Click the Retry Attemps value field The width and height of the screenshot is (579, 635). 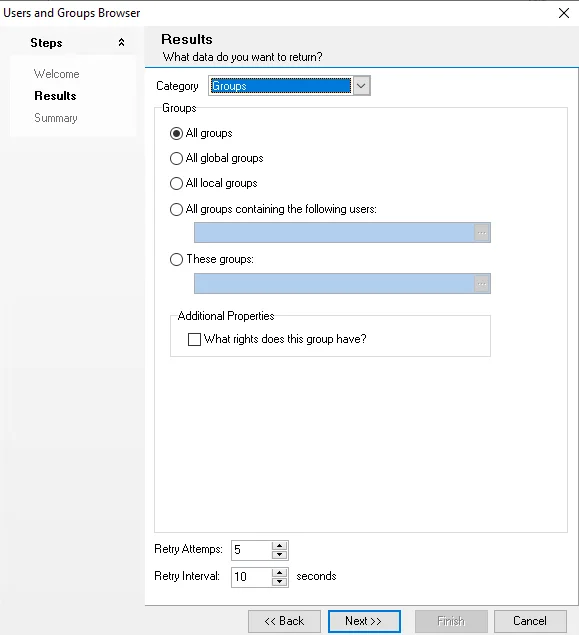tap(251, 550)
